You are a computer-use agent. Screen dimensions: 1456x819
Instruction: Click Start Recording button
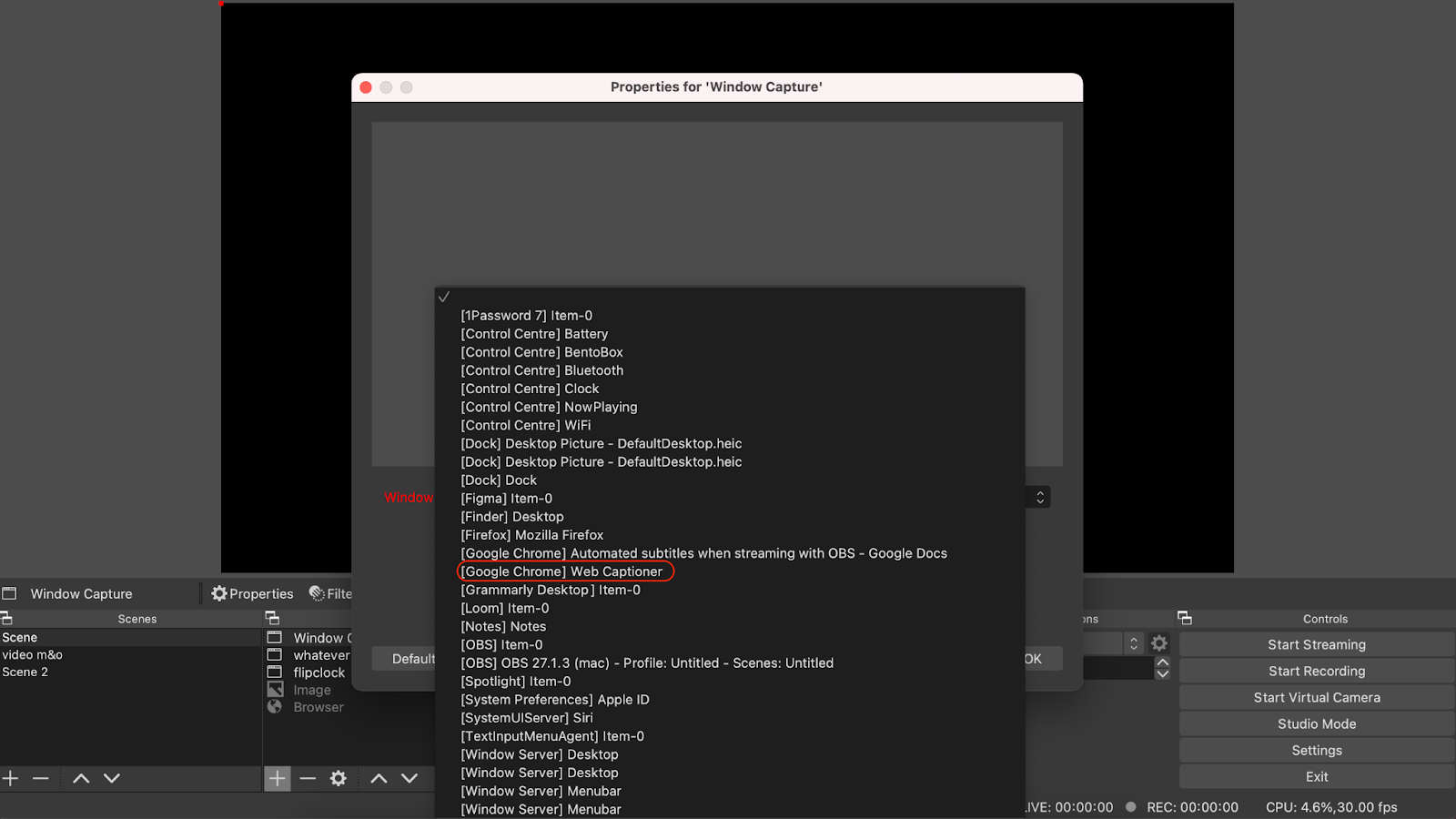(1317, 671)
